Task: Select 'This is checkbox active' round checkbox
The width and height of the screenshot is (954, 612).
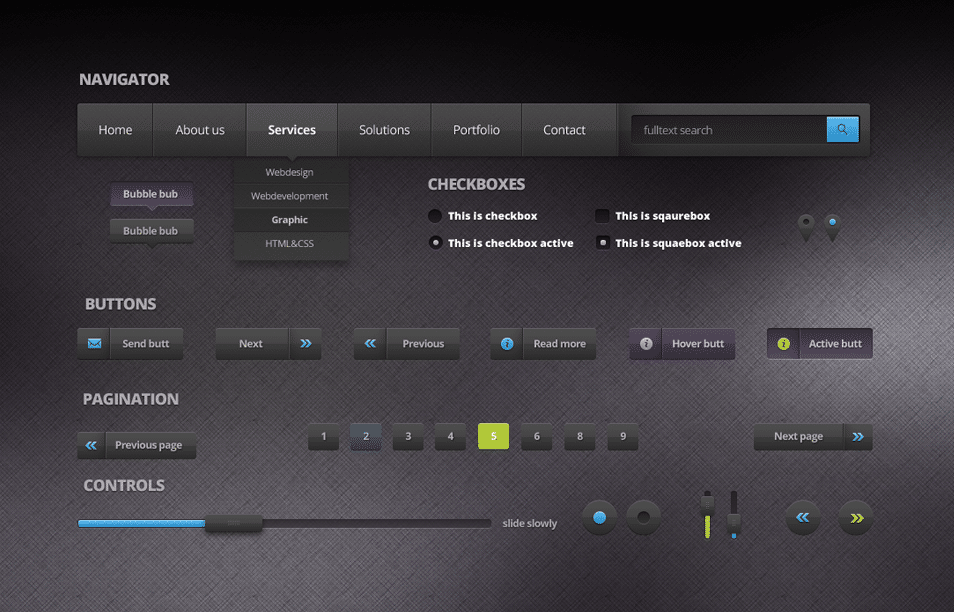Action: point(435,242)
